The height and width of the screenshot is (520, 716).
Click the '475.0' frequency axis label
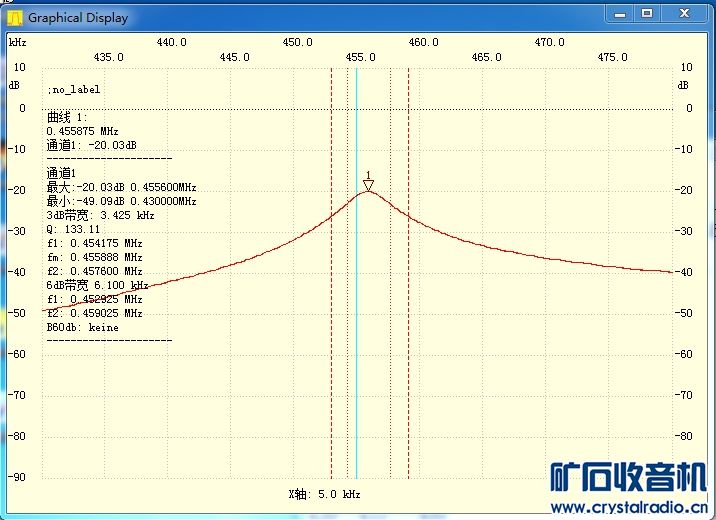(x=612, y=57)
